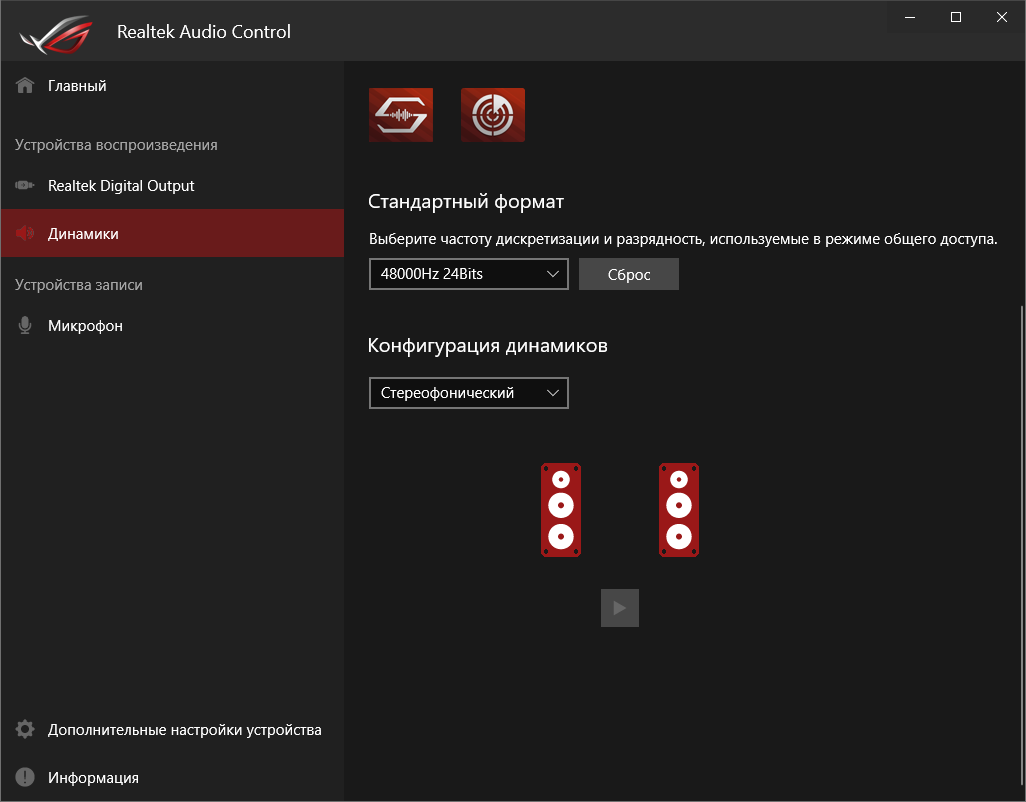The height and width of the screenshot is (802, 1026).
Task: Click the red speaker icon beside Динамики
Action: [25, 234]
